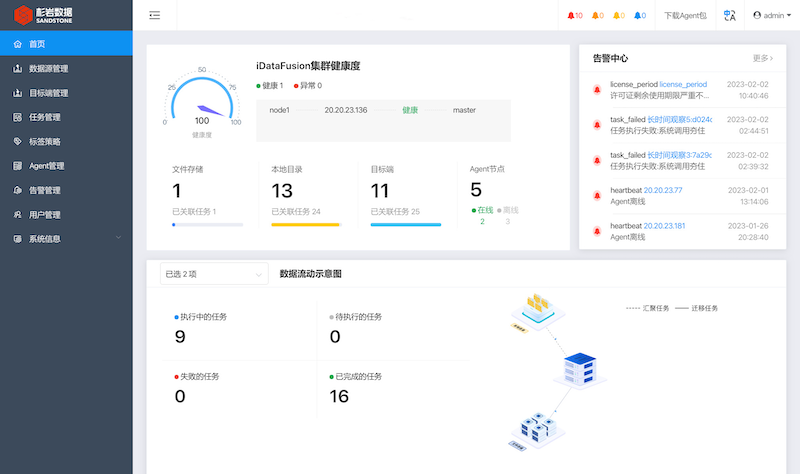Click the 目标端 count 11
The image size is (800, 474).
click(380, 191)
